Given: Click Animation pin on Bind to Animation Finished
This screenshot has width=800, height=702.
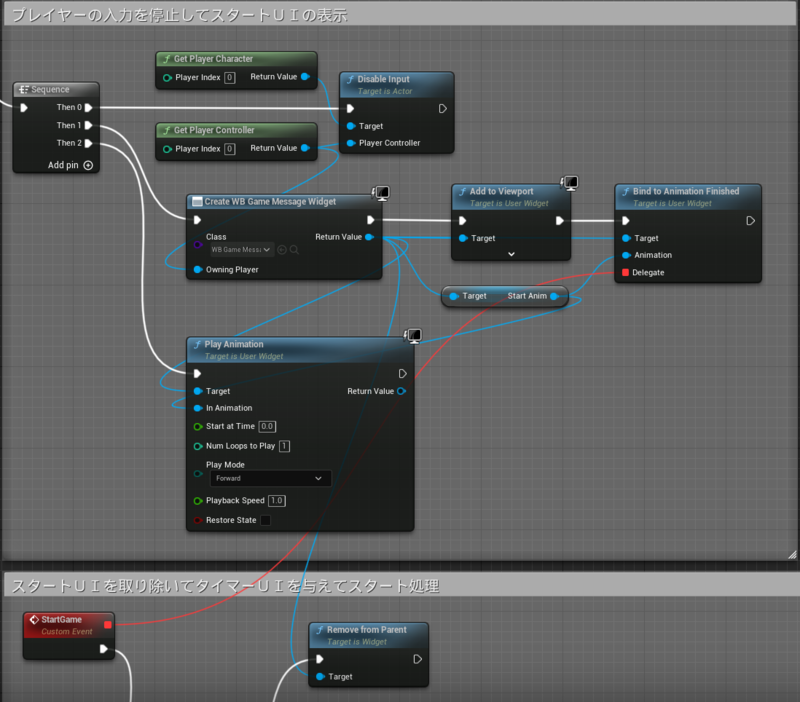Looking at the screenshot, I should [626, 255].
